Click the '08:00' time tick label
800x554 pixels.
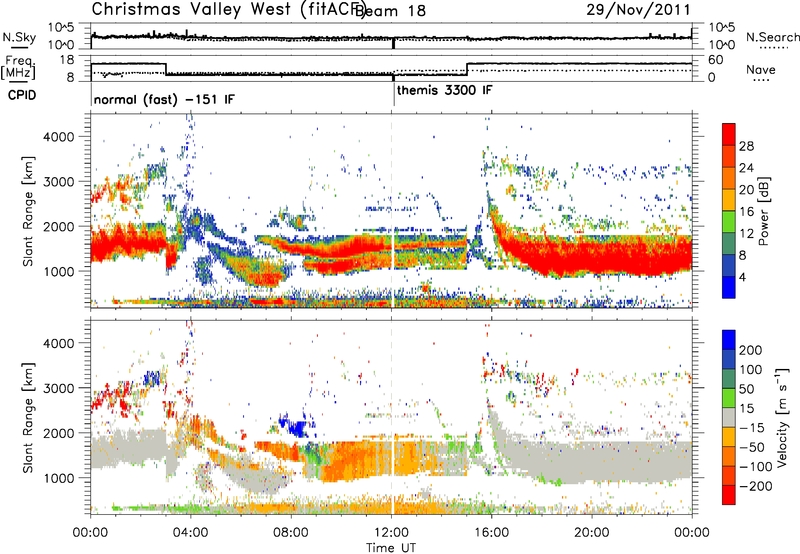(x=291, y=533)
